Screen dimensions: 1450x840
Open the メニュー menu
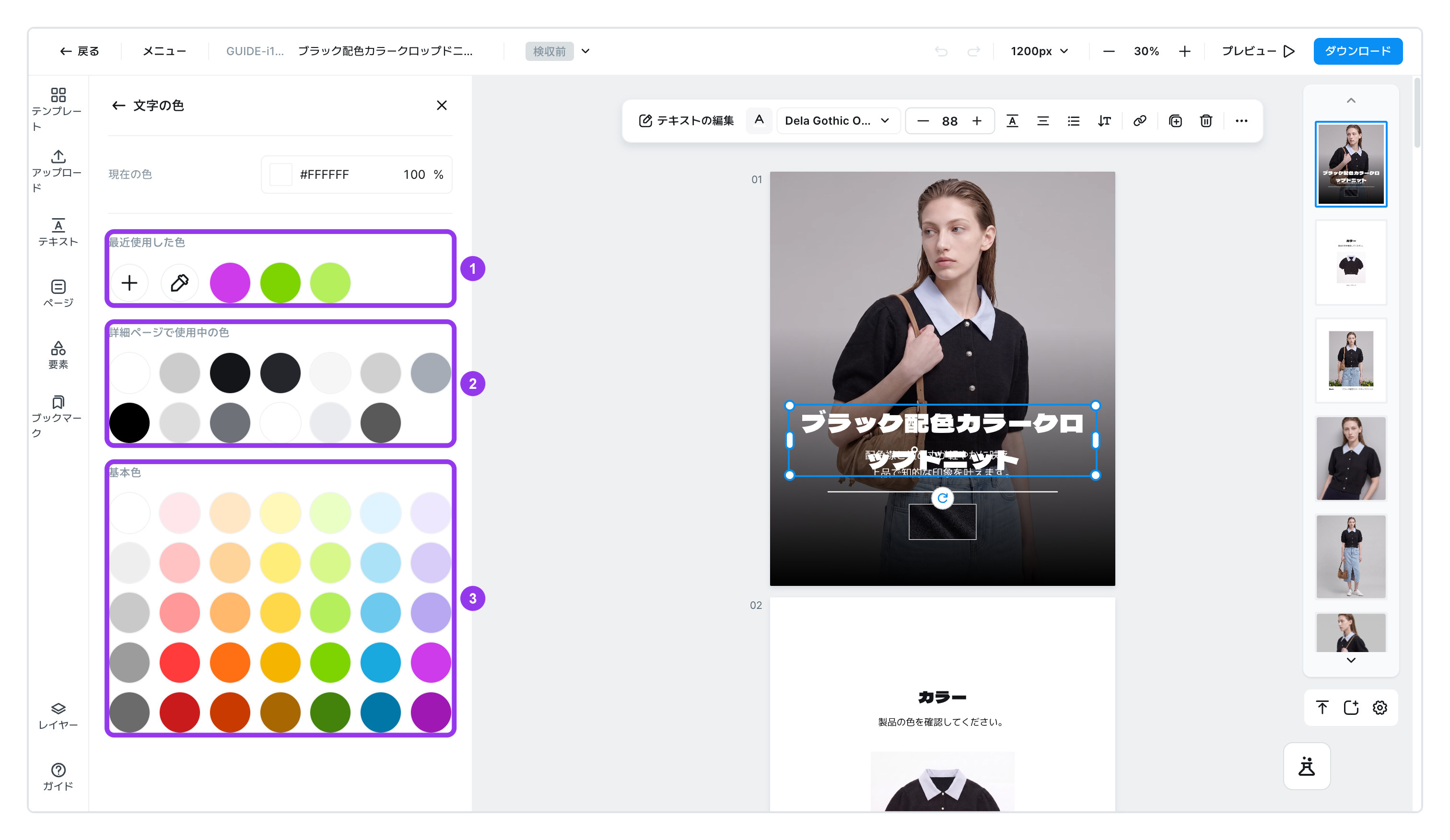[164, 51]
